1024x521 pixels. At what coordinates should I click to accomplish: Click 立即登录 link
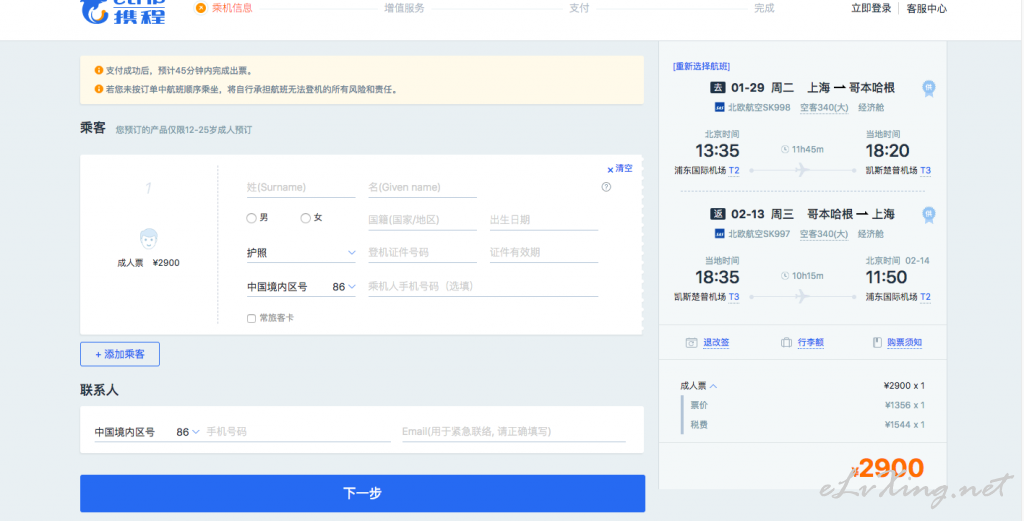pyautogui.click(x=871, y=8)
